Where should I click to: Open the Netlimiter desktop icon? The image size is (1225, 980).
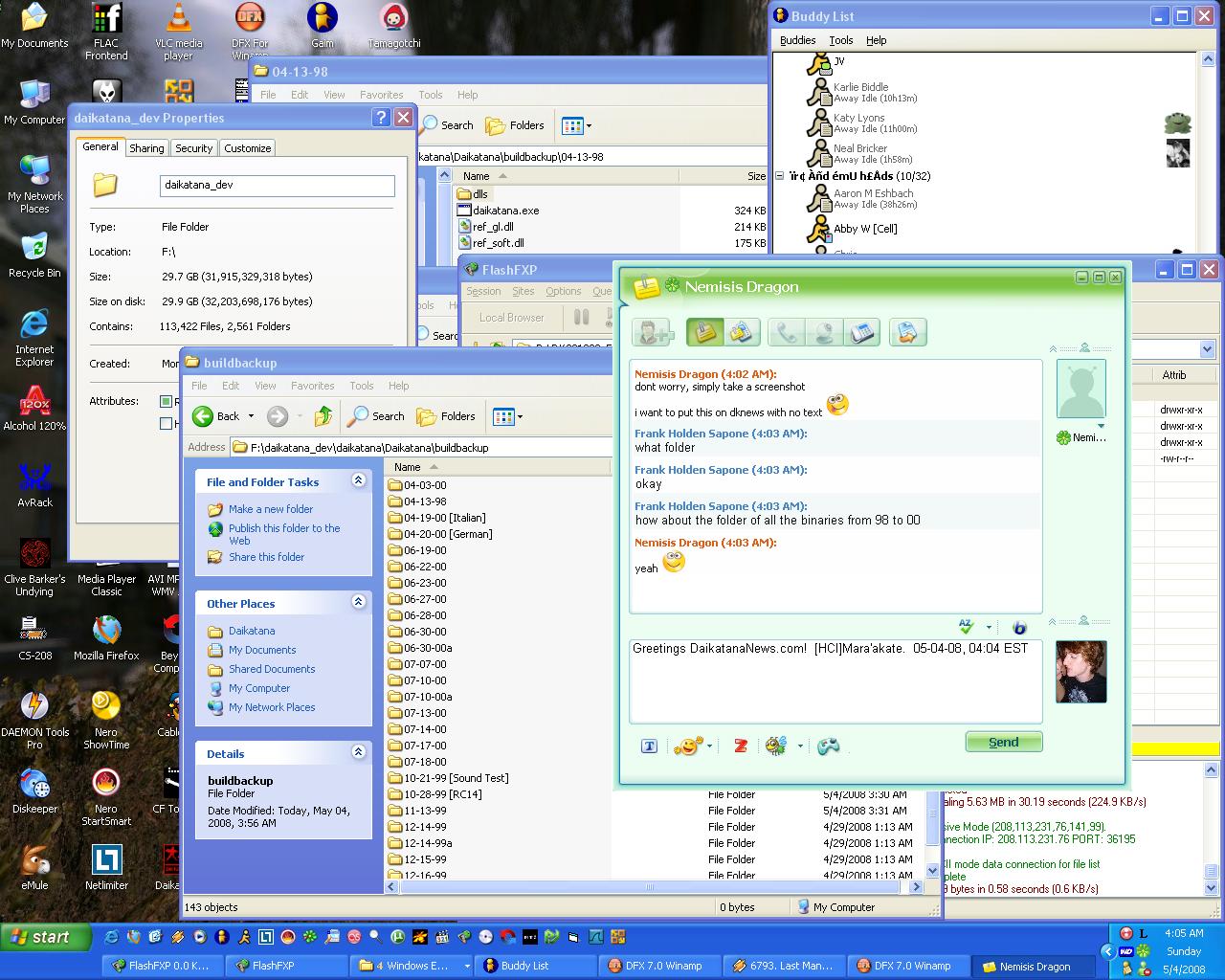coord(106,867)
